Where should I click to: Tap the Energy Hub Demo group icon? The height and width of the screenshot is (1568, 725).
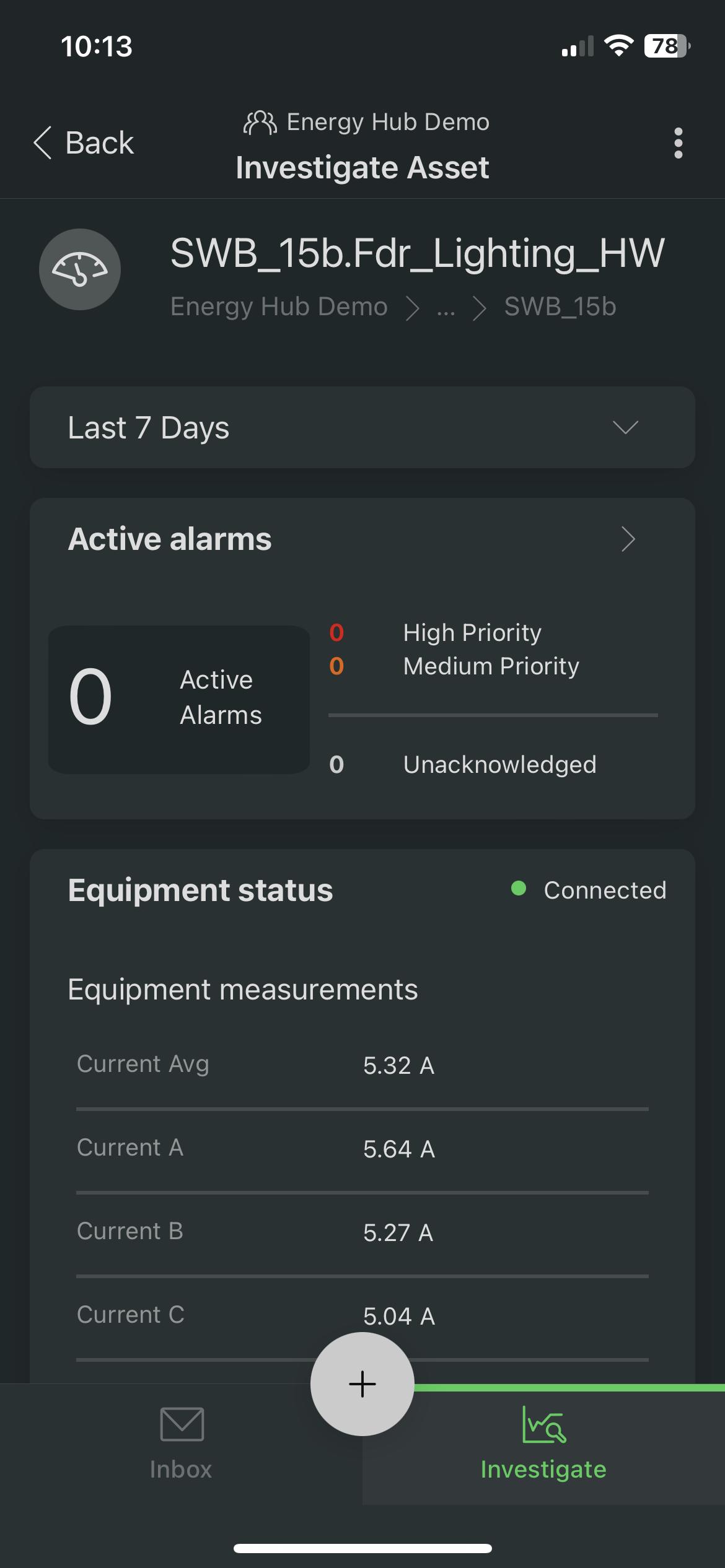(260, 123)
